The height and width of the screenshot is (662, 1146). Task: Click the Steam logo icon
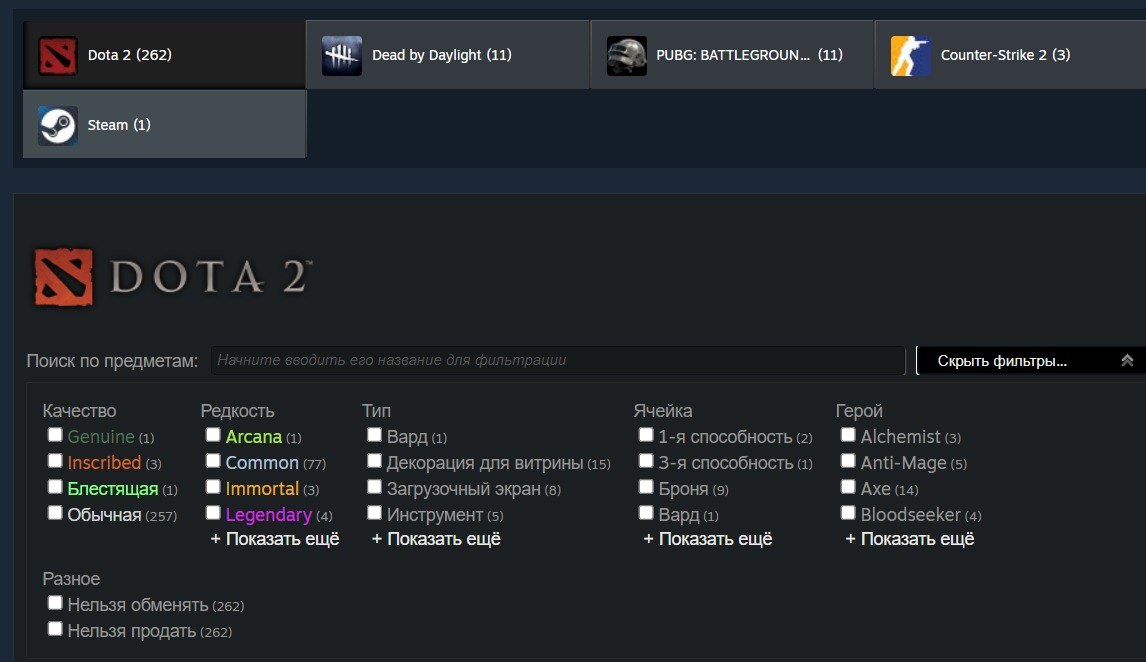[x=58, y=126]
